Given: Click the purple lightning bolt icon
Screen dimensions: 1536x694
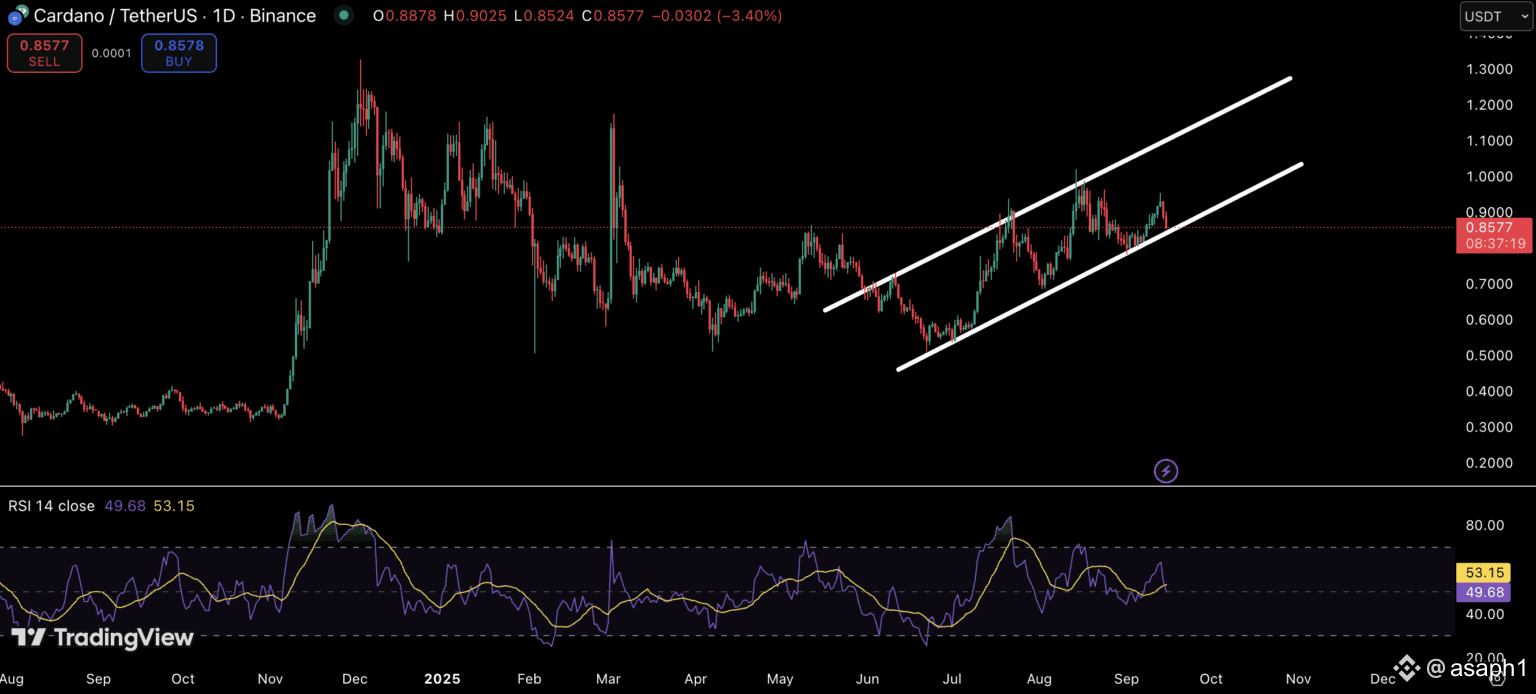Looking at the screenshot, I should (1166, 471).
